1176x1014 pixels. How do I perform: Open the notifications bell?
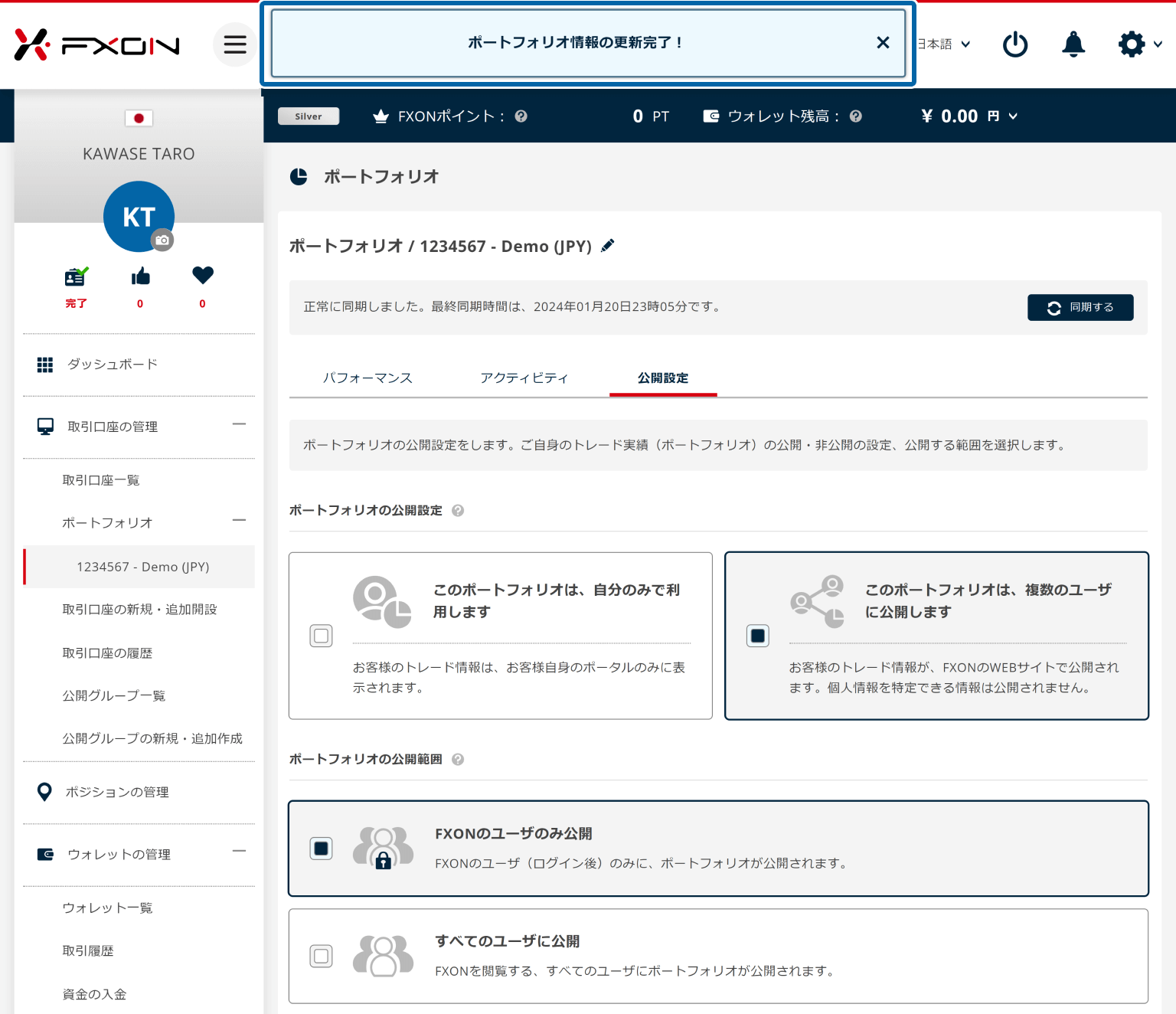click(1073, 44)
